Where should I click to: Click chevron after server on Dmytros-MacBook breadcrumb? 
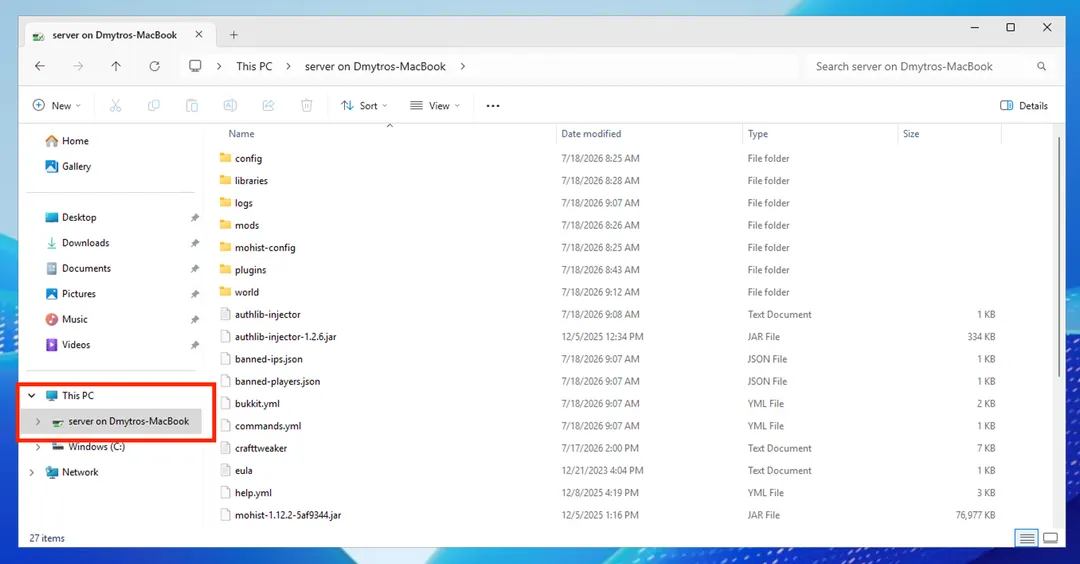463,66
